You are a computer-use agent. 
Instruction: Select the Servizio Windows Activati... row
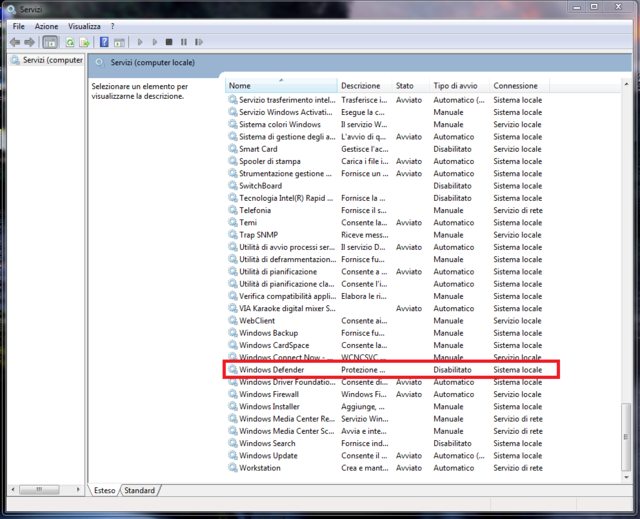pyautogui.click(x=385, y=112)
